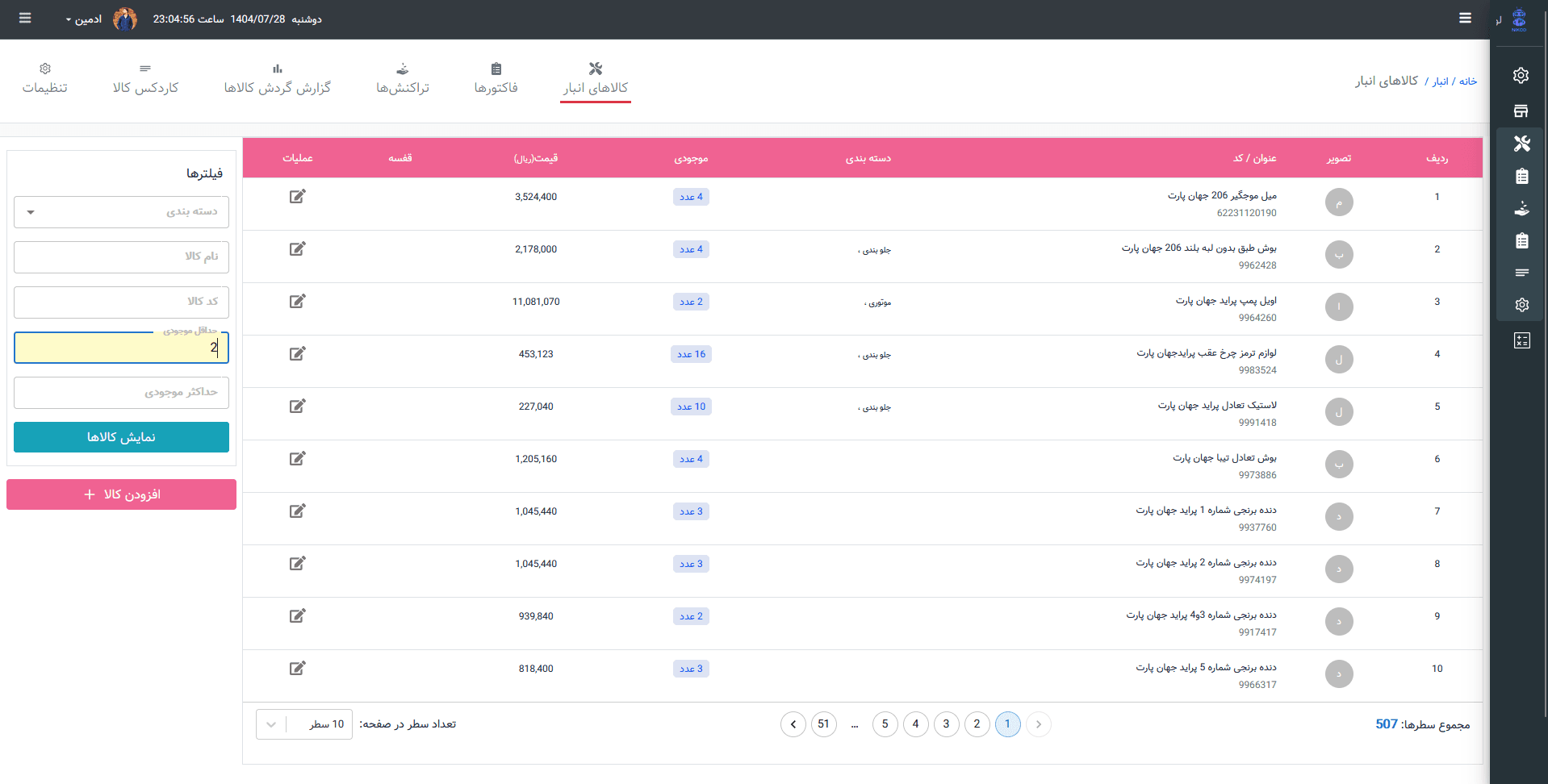Open the ادمین user dropdown menu
The width and height of the screenshot is (1548, 784).
pos(84,19)
